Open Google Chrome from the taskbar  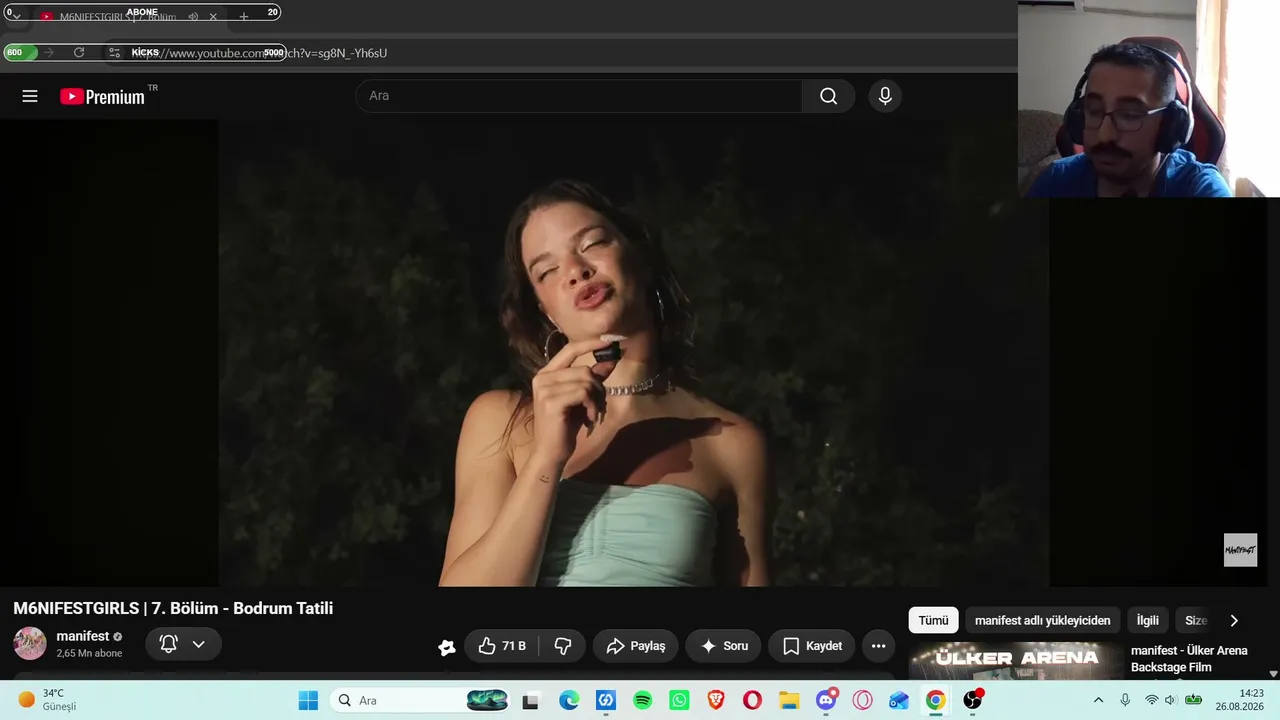point(935,700)
